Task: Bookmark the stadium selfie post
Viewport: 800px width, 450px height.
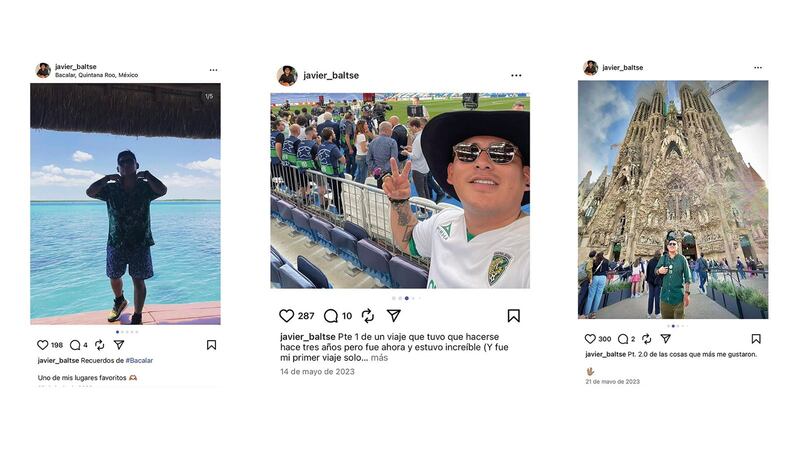Action: [x=513, y=316]
